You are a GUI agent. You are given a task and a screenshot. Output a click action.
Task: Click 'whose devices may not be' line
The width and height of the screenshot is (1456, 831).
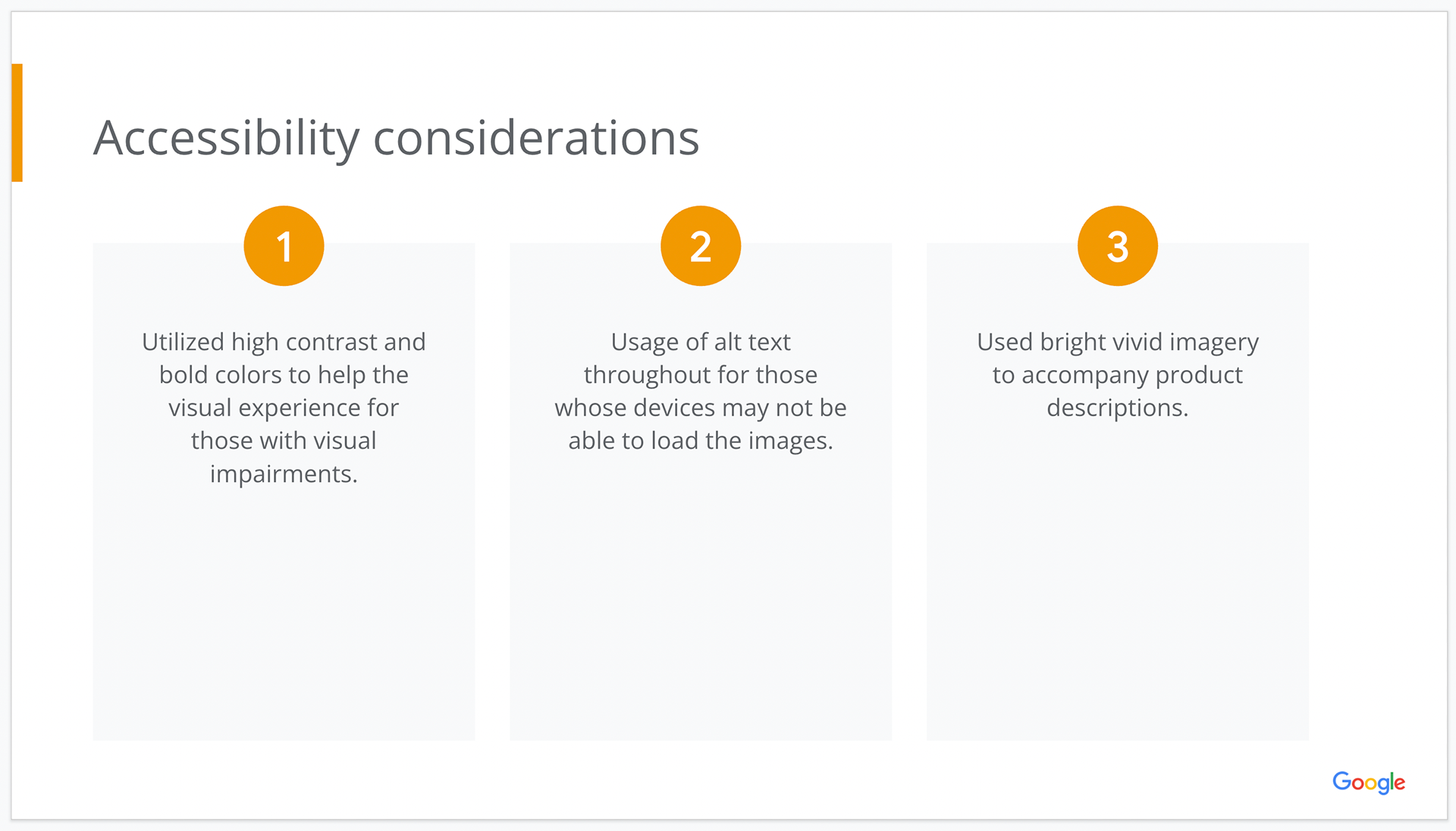[x=701, y=408]
